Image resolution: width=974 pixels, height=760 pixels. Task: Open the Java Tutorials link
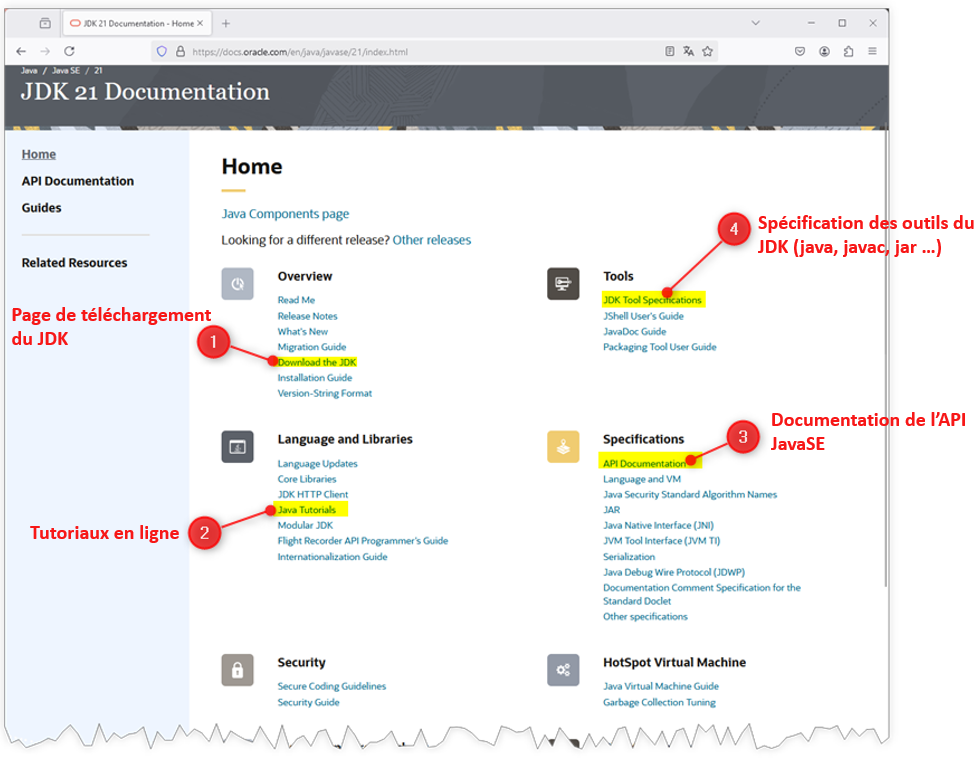pyautogui.click(x=307, y=510)
